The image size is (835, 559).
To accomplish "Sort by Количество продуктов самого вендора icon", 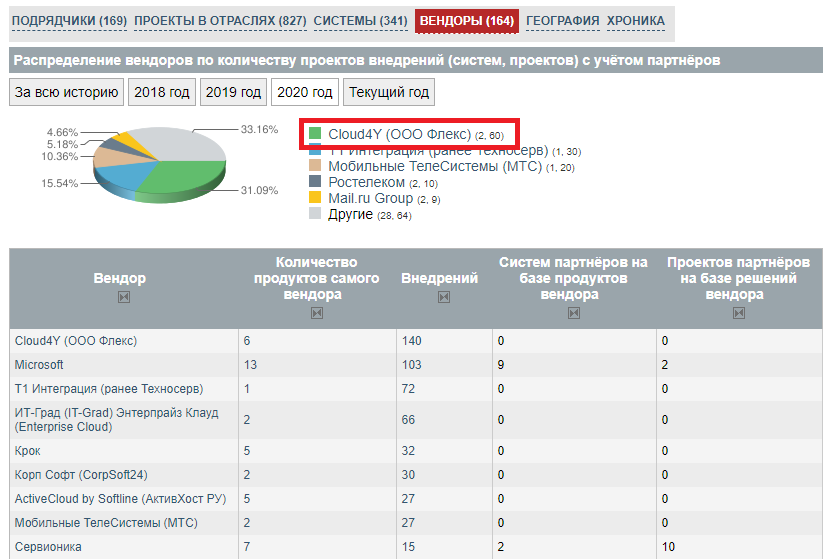I will click(x=317, y=313).
